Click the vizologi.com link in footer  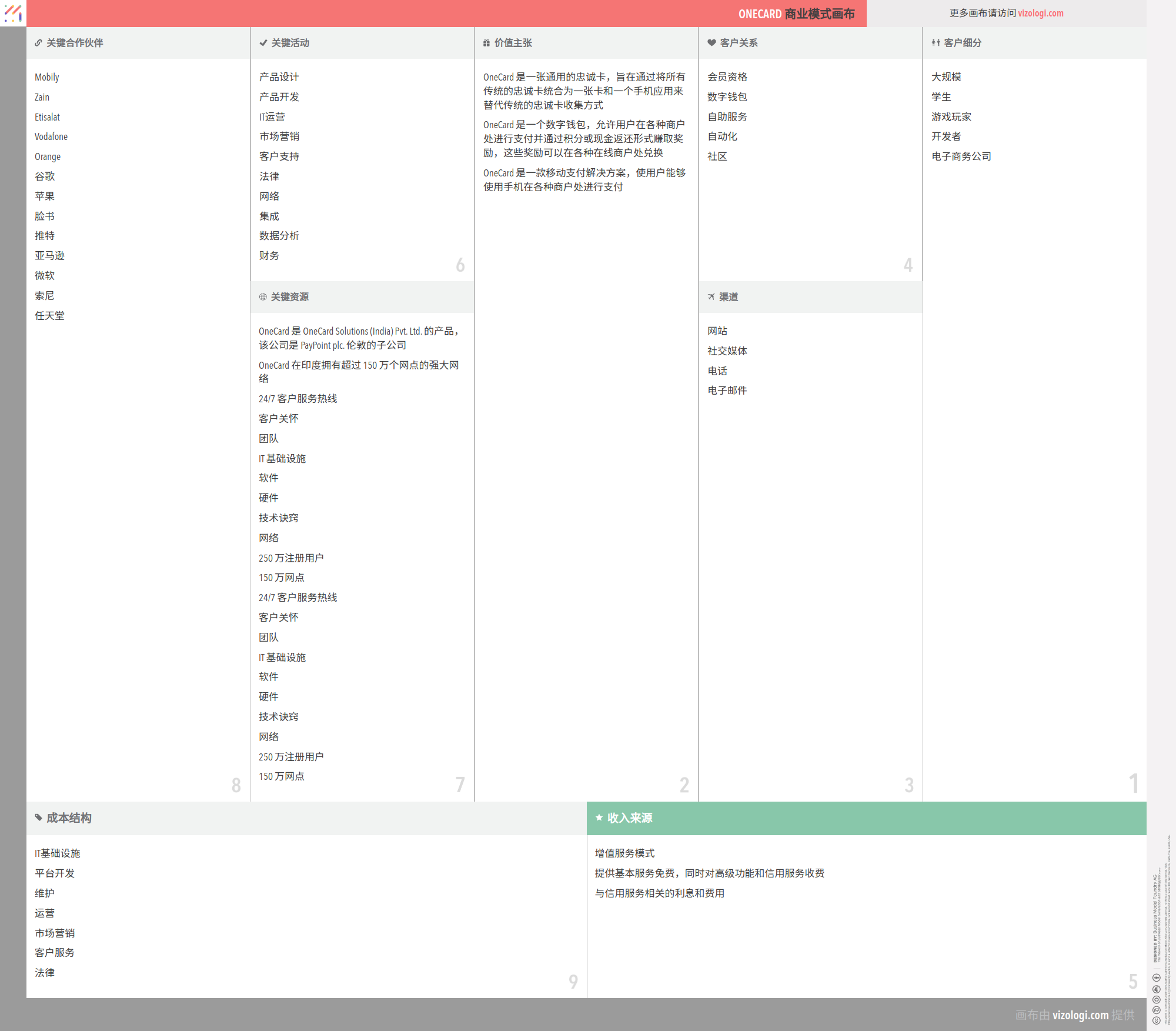click(1080, 1015)
